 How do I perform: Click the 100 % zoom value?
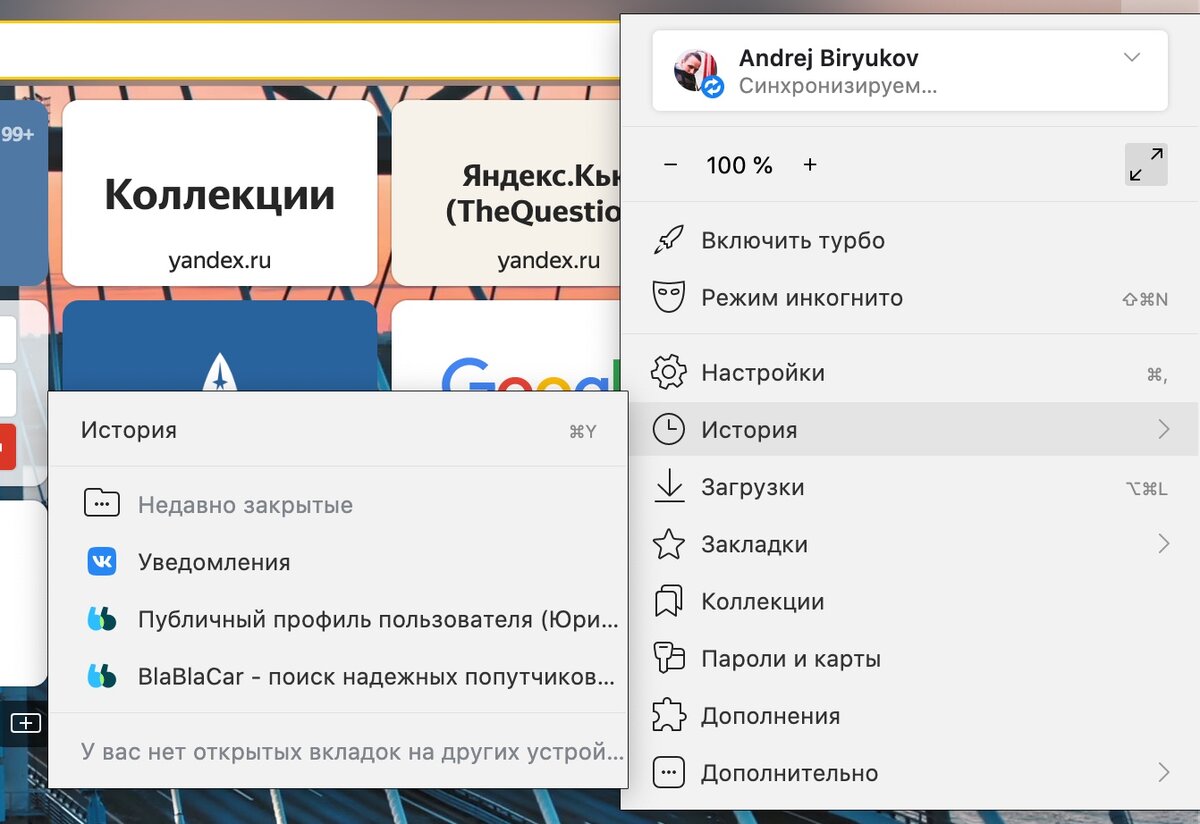[x=740, y=165]
